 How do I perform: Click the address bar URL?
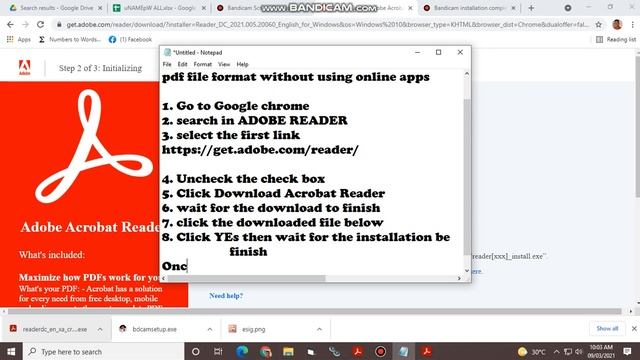[327, 24]
